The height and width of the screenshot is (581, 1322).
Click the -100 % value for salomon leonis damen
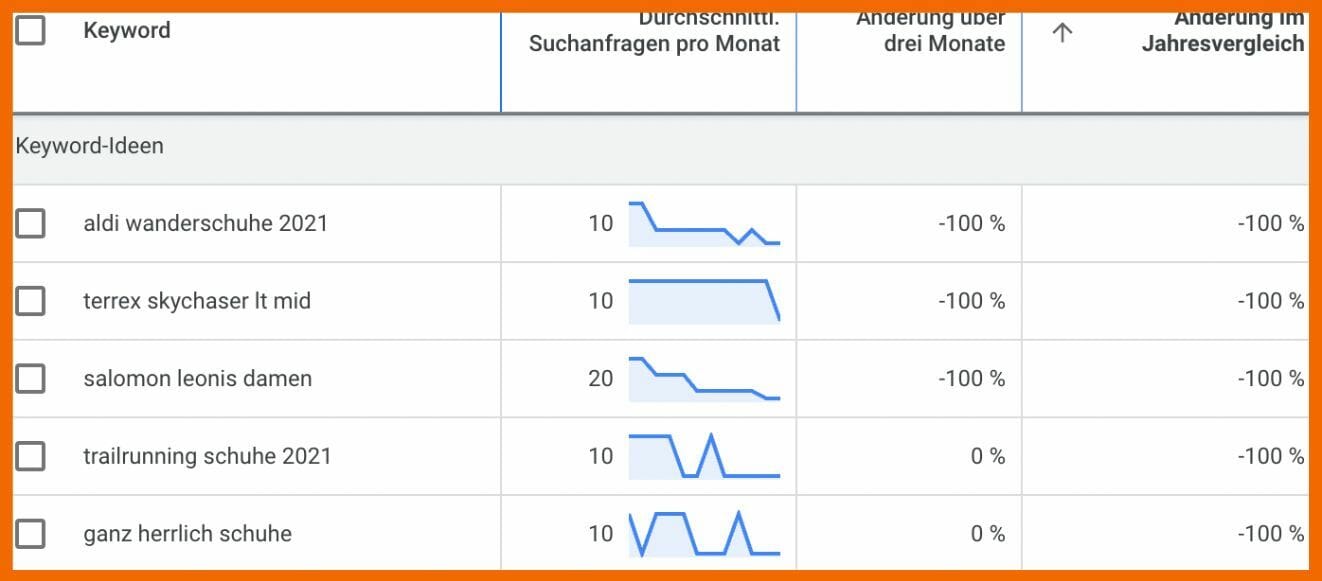pos(971,379)
